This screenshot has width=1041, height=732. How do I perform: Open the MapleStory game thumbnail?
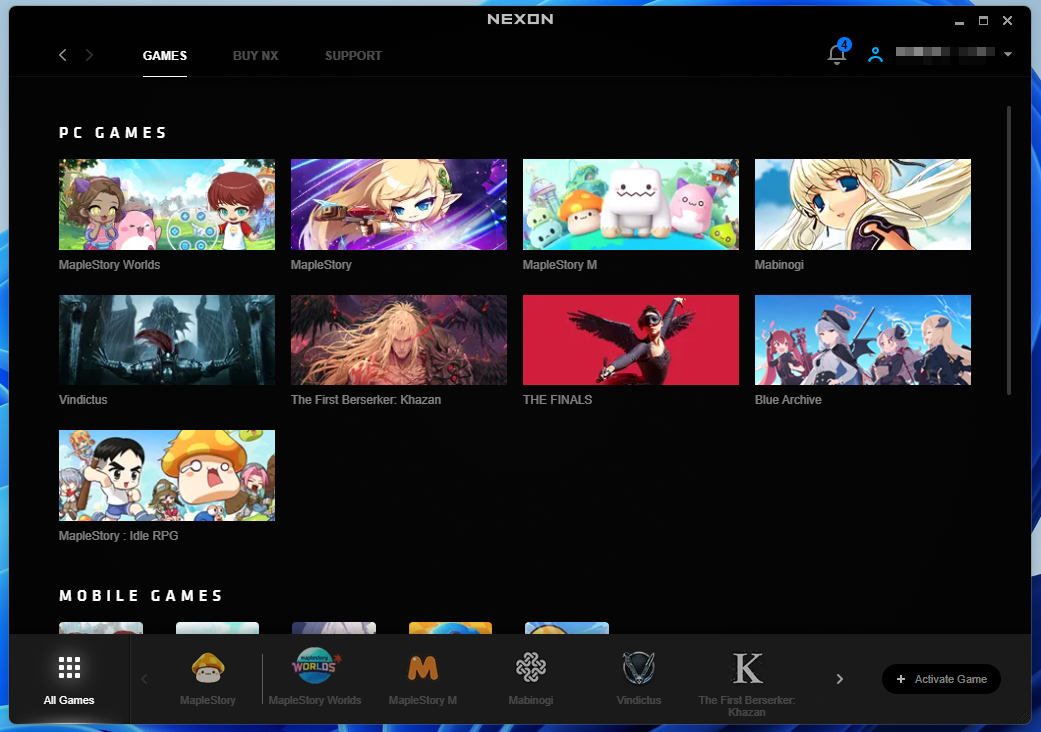[399, 204]
